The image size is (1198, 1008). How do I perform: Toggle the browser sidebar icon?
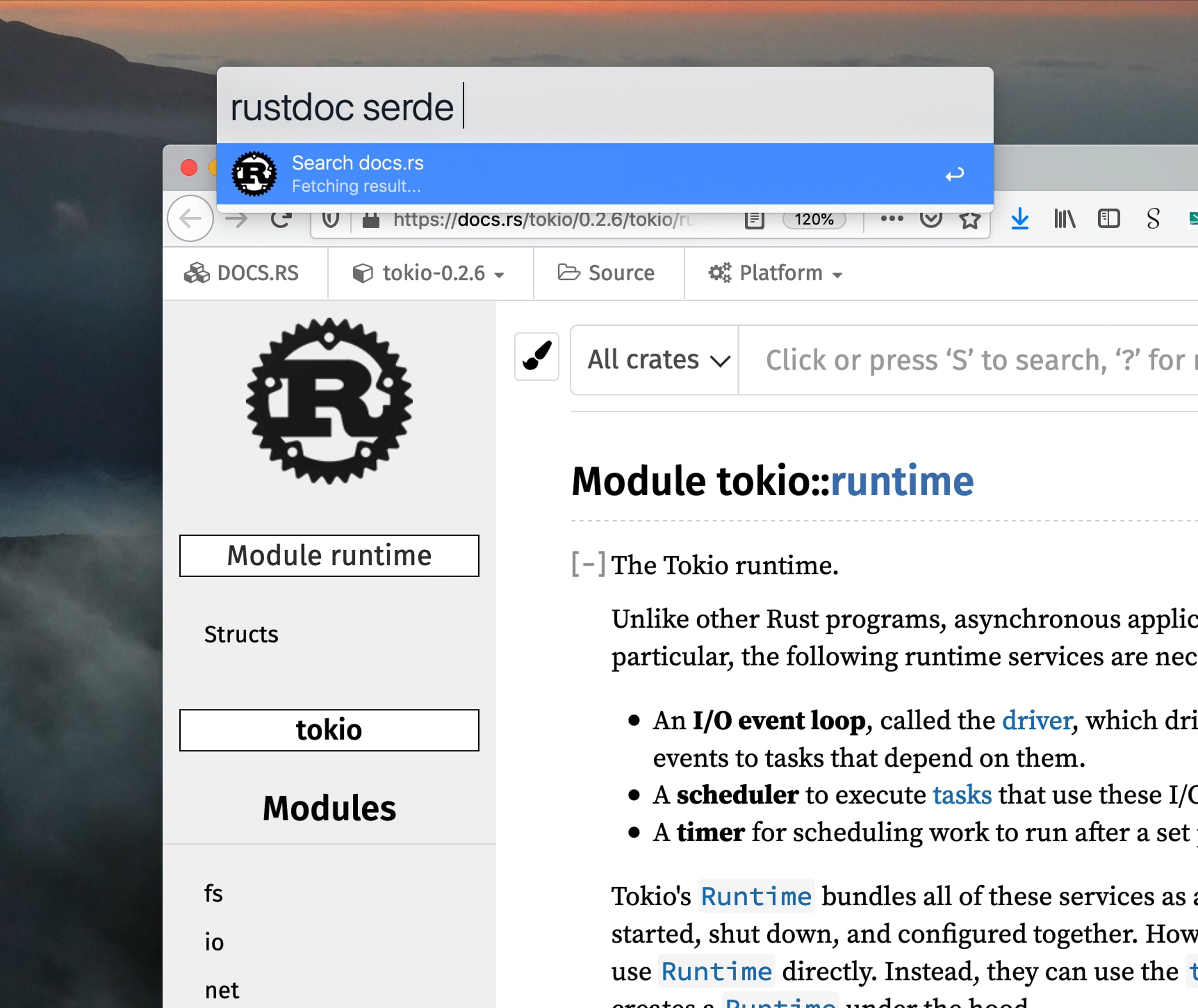[1109, 219]
